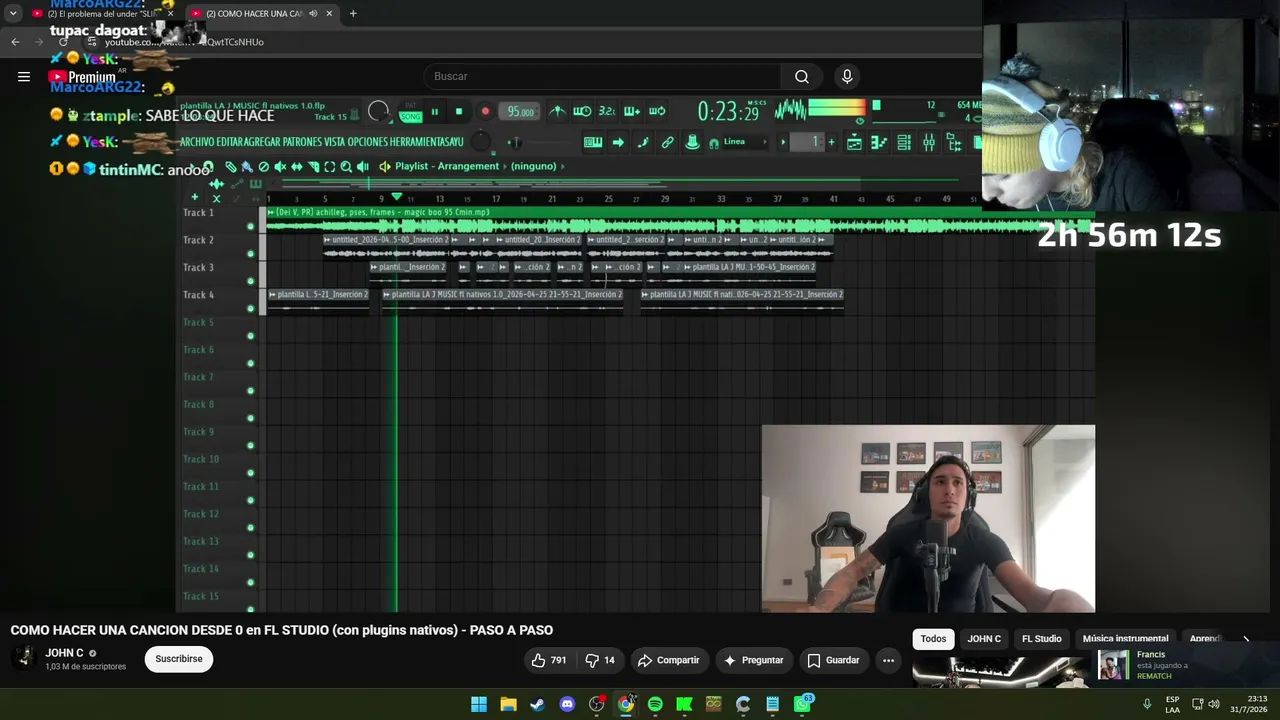Select the playlist mute tool speaker icon
The image size is (1280, 720).
280,167
